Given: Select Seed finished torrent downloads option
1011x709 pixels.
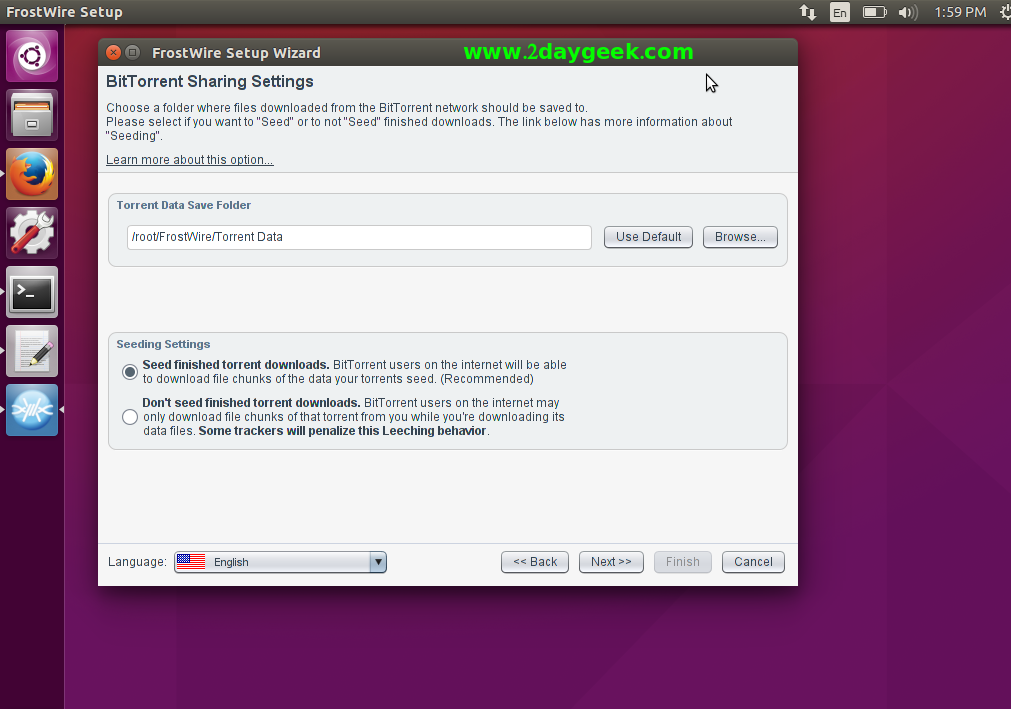Looking at the screenshot, I should click(x=130, y=372).
